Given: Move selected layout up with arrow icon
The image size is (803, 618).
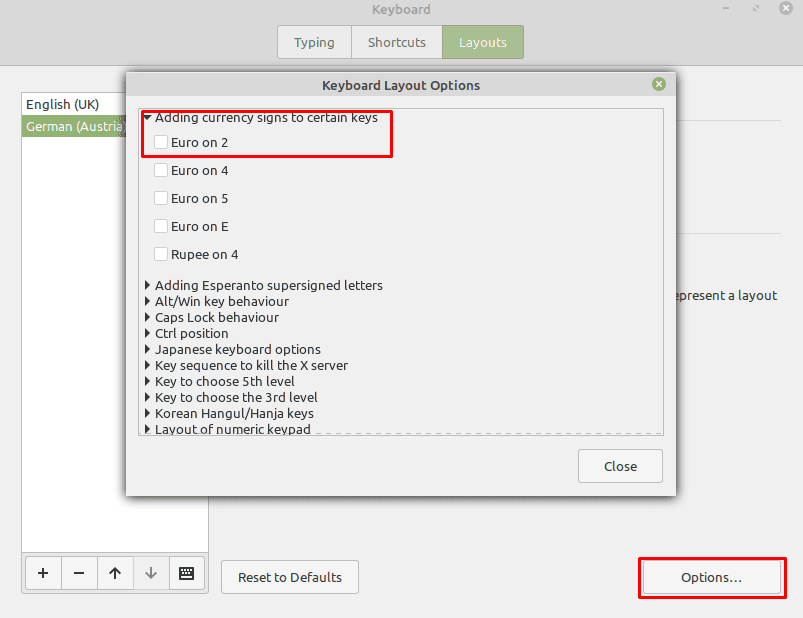Looking at the screenshot, I should point(115,573).
